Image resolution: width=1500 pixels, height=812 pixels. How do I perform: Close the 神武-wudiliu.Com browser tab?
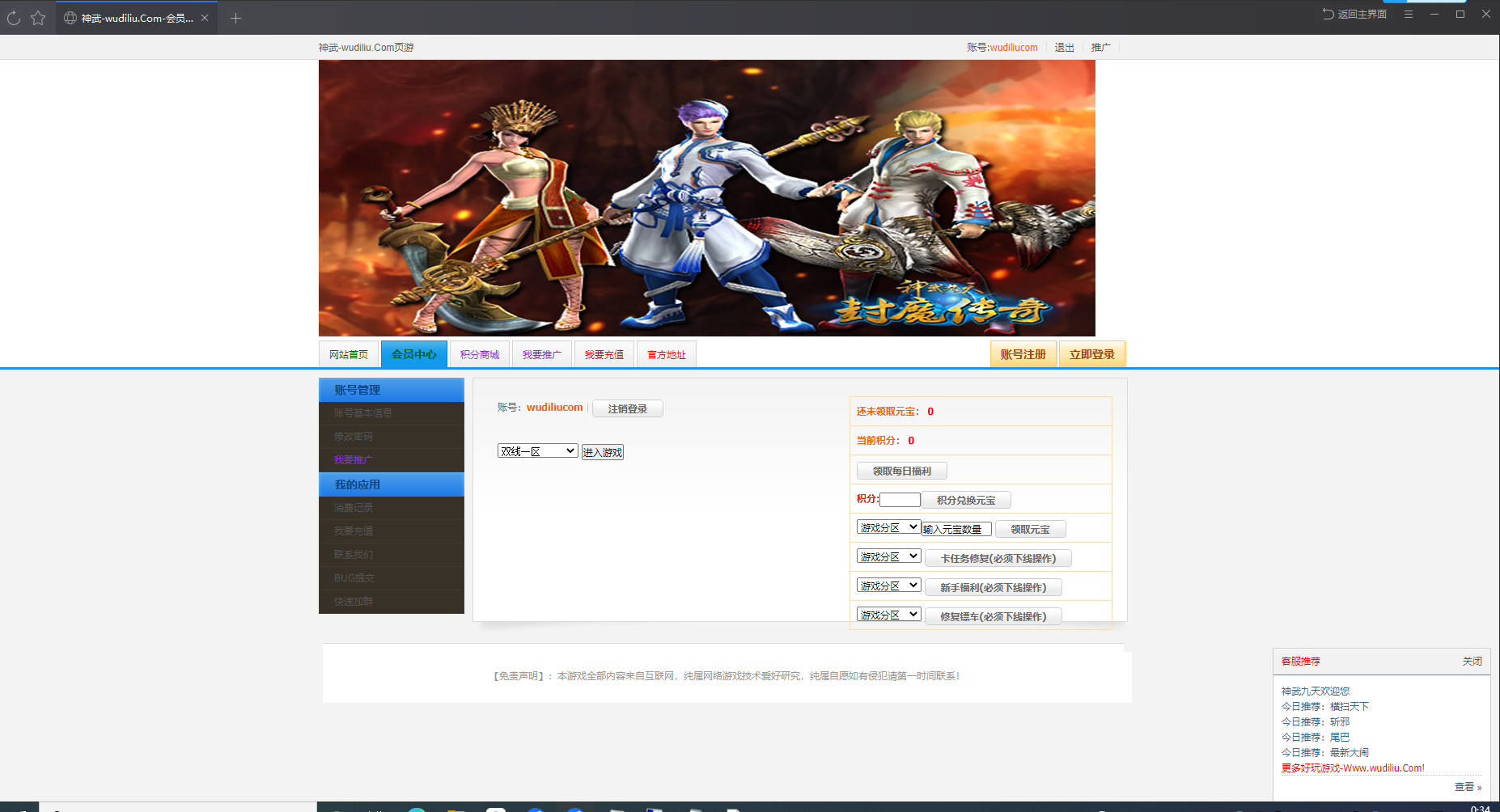coord(205,18)
